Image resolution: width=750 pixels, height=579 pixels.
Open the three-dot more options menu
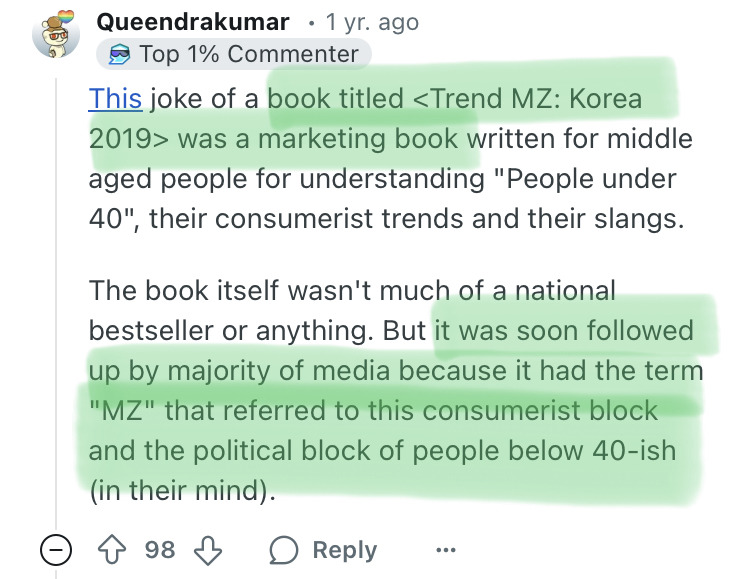tap(446, 550)
